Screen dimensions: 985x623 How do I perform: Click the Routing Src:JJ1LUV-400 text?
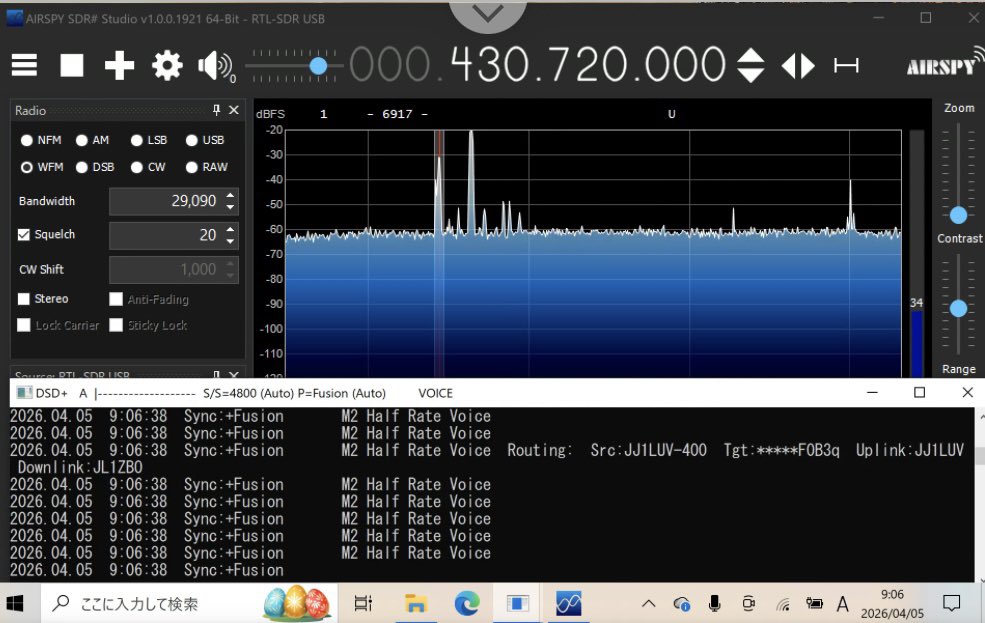(607, 450)
